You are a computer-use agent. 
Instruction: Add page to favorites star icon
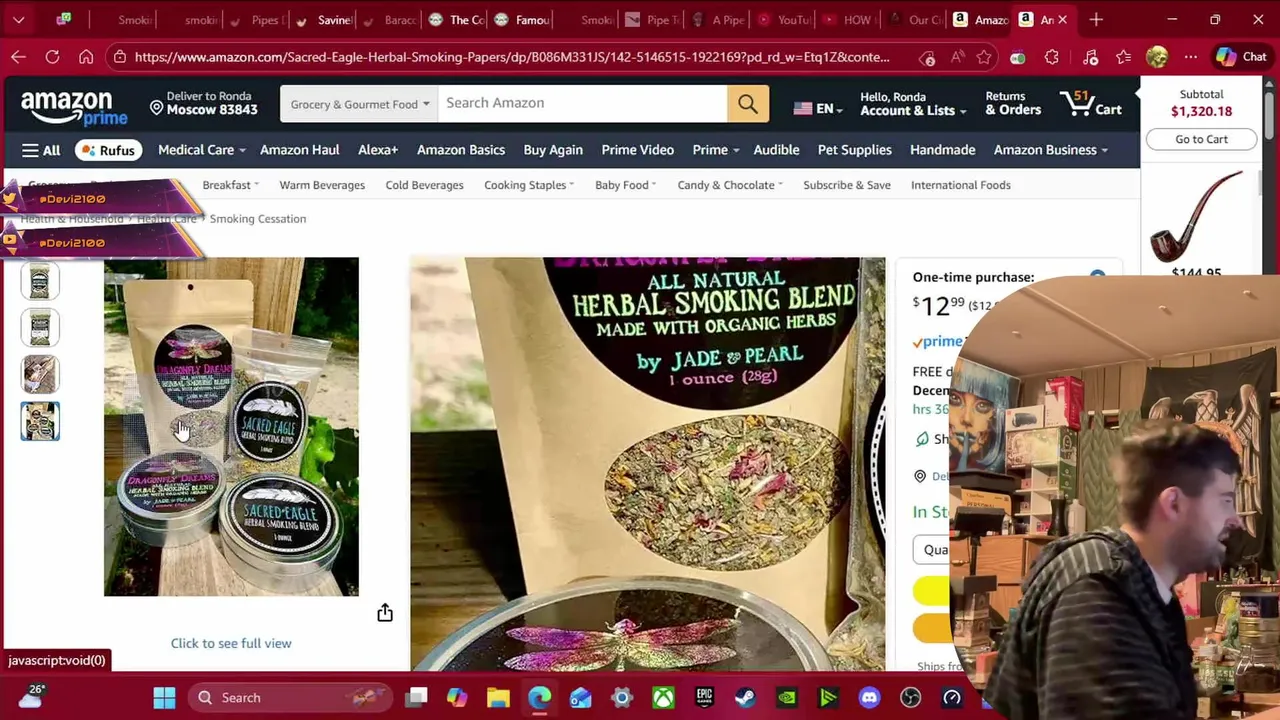pyautogui.click(x=985, y=57)
